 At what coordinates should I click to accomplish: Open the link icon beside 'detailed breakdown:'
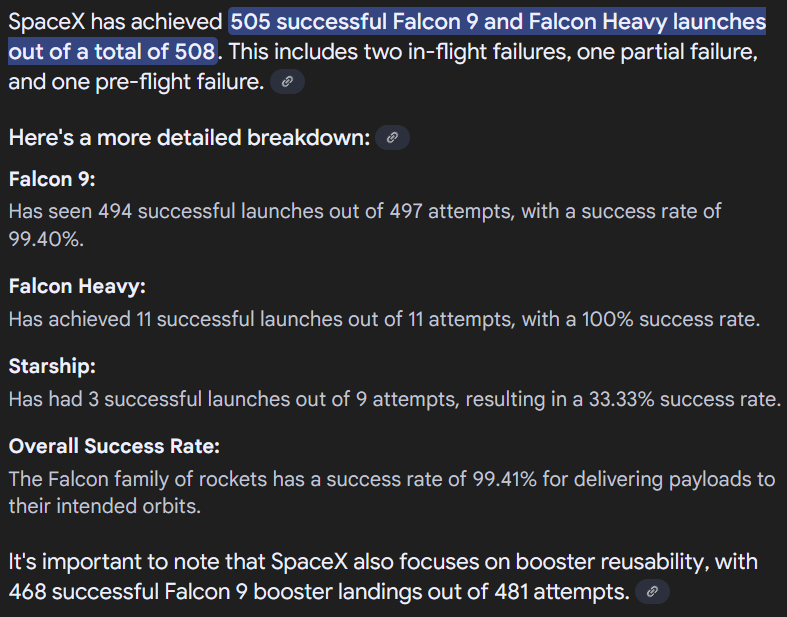(x=392, y=138)
